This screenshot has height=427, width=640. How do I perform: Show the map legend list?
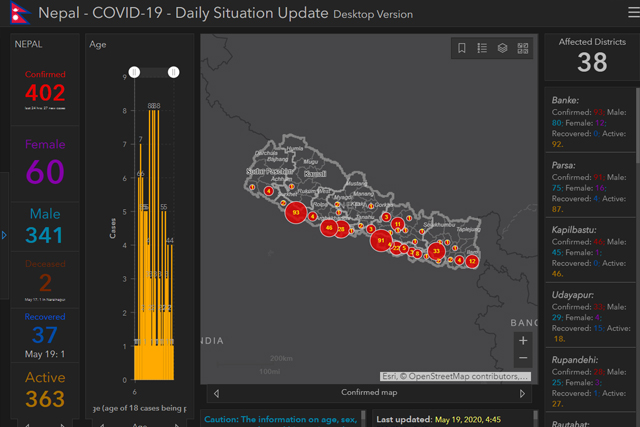(482, 48)
